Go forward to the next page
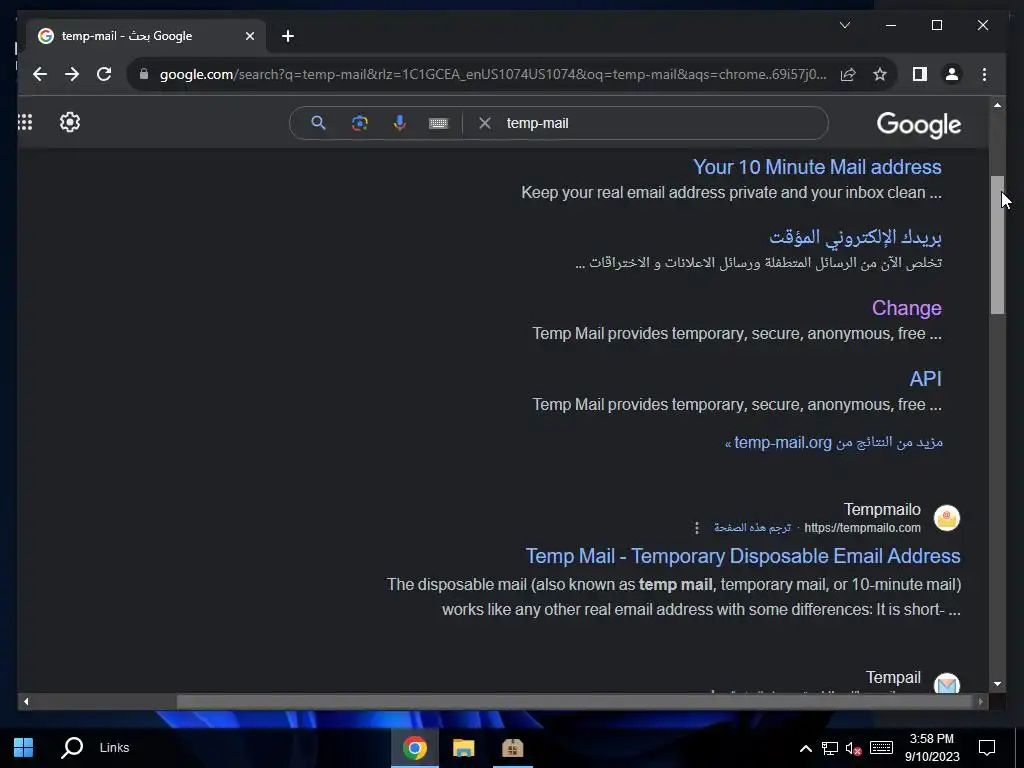Viewport: 1024px width, 768px height. pos(72,74)
